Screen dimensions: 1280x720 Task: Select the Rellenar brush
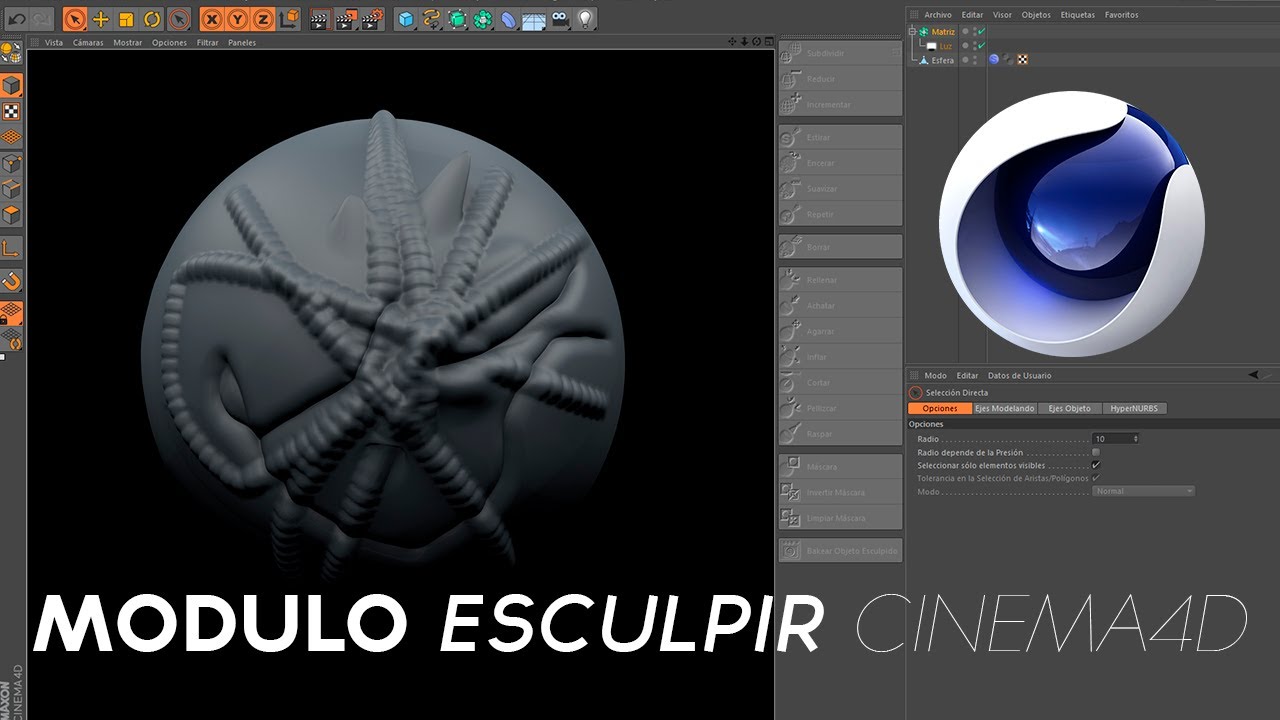click(841, 280)
